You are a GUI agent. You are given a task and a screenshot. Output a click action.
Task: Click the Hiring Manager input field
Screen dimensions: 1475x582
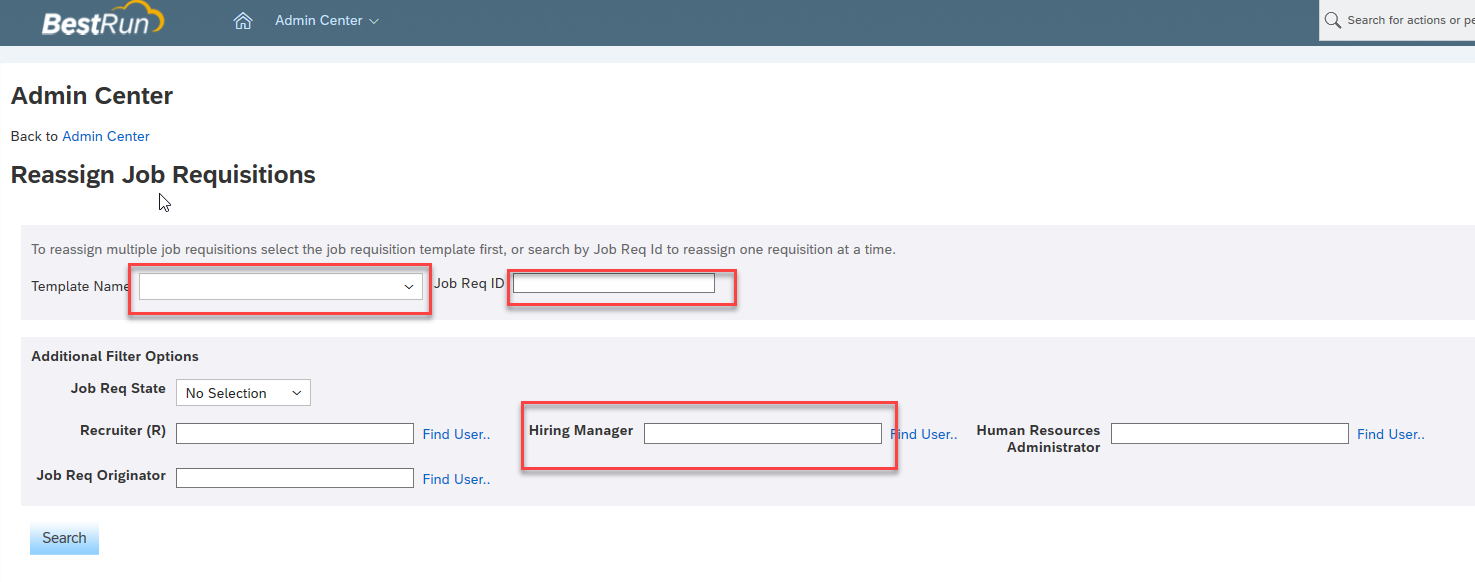click(763, 433)
